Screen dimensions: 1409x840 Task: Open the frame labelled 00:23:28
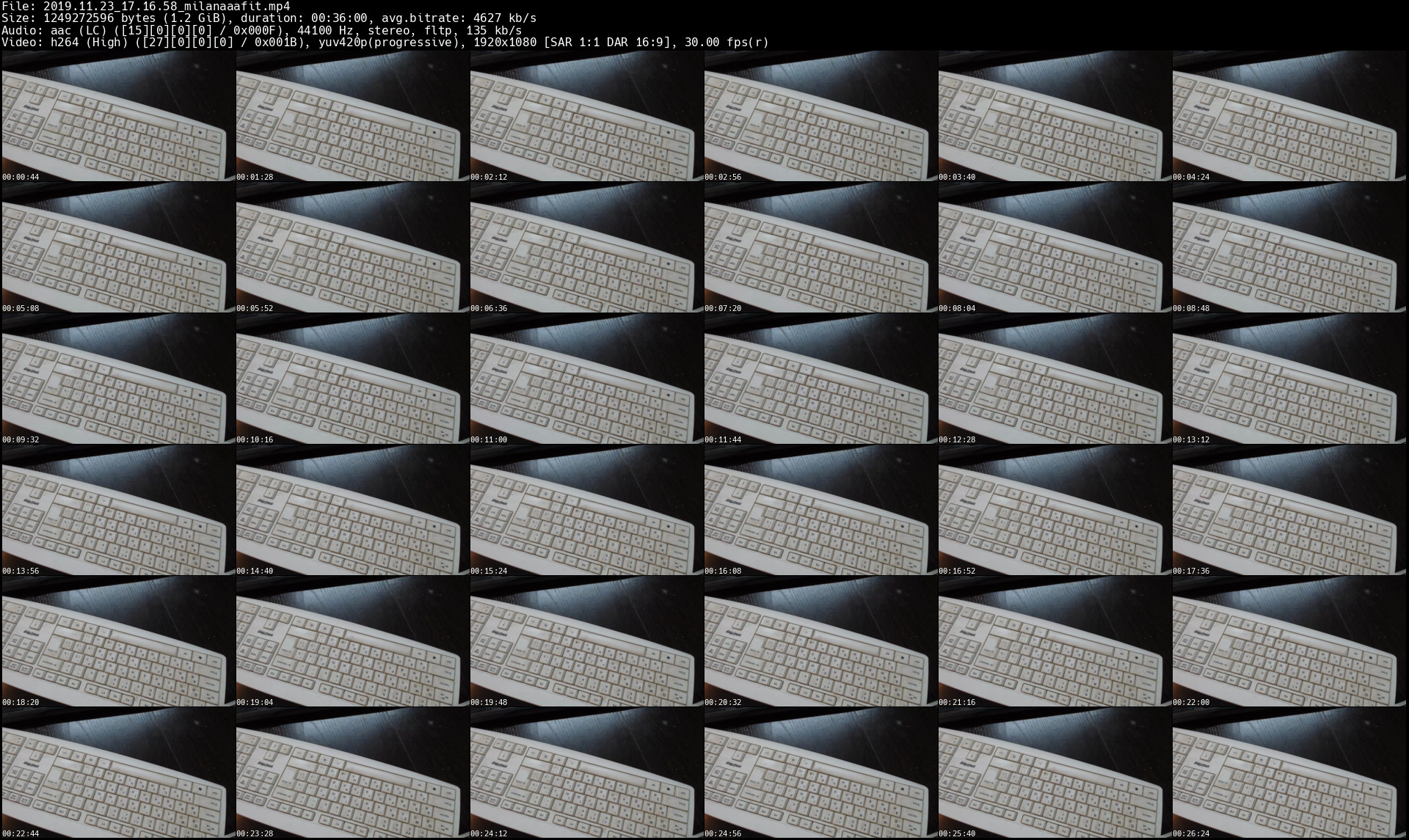pos(352,773)
